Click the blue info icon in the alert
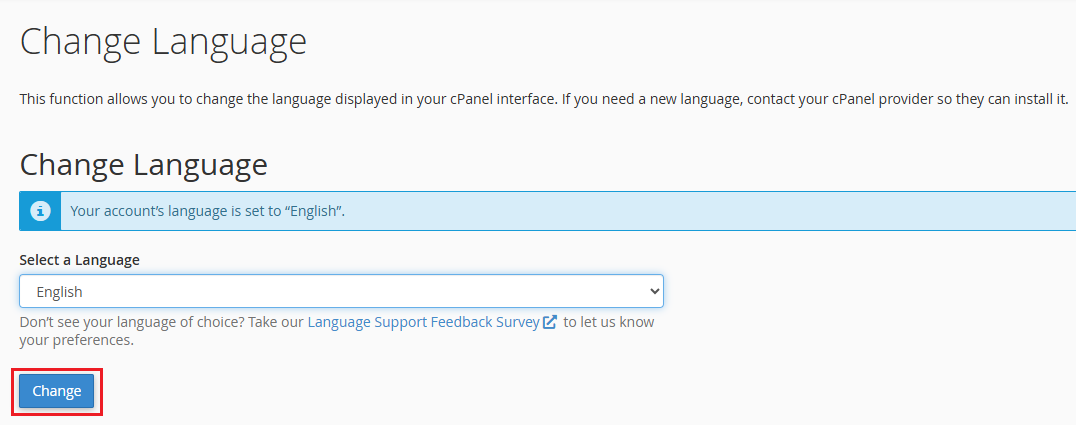 coord(39,211)
